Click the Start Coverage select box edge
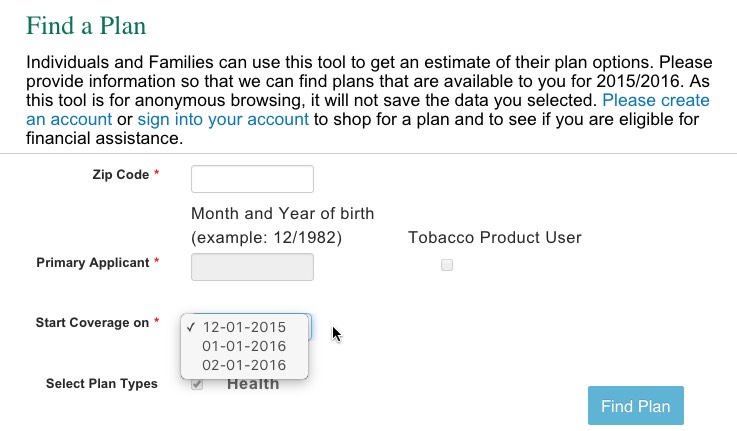 [x=309, y=327]
